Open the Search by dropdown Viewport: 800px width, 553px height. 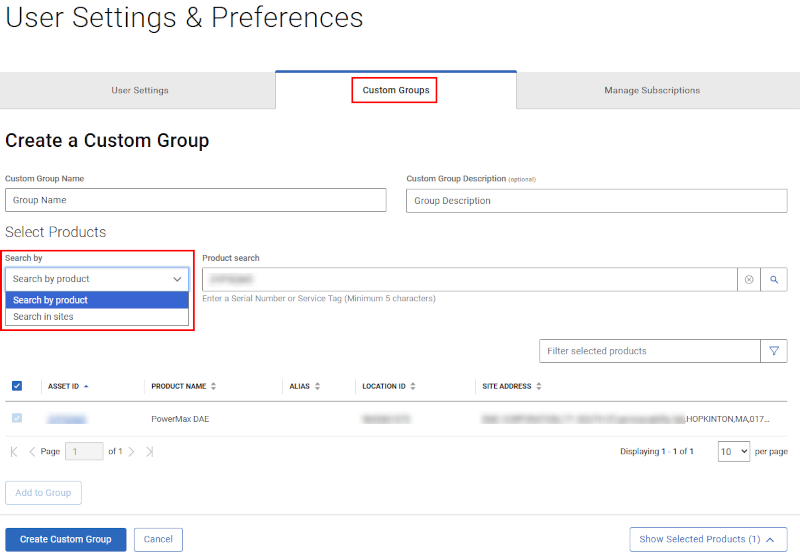(x=97, y=279)
